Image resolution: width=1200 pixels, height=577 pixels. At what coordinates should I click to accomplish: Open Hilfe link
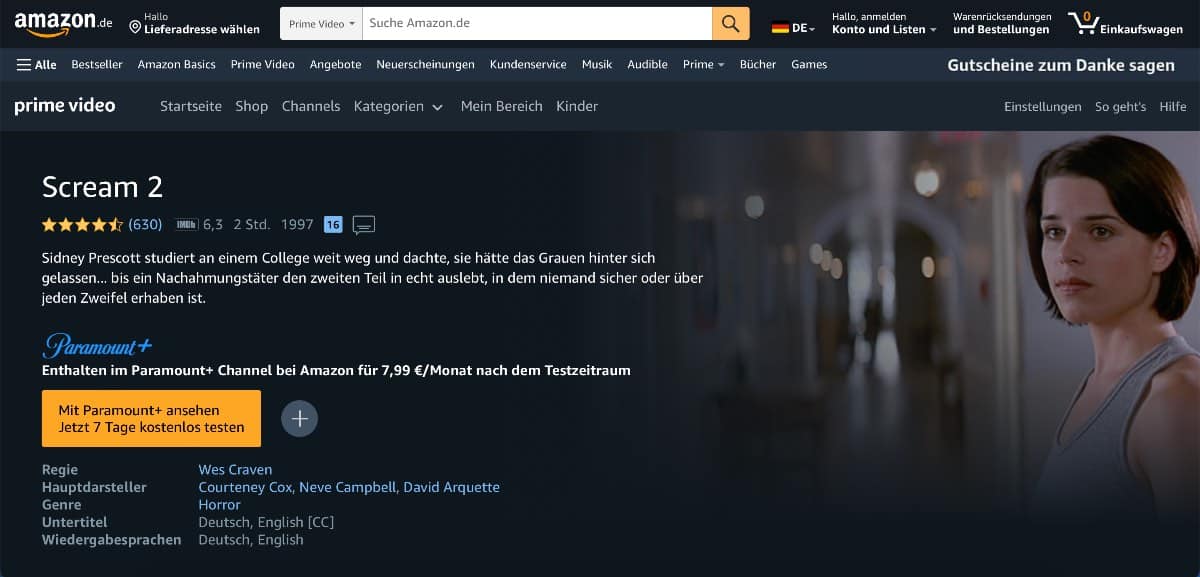(1173, 107)
